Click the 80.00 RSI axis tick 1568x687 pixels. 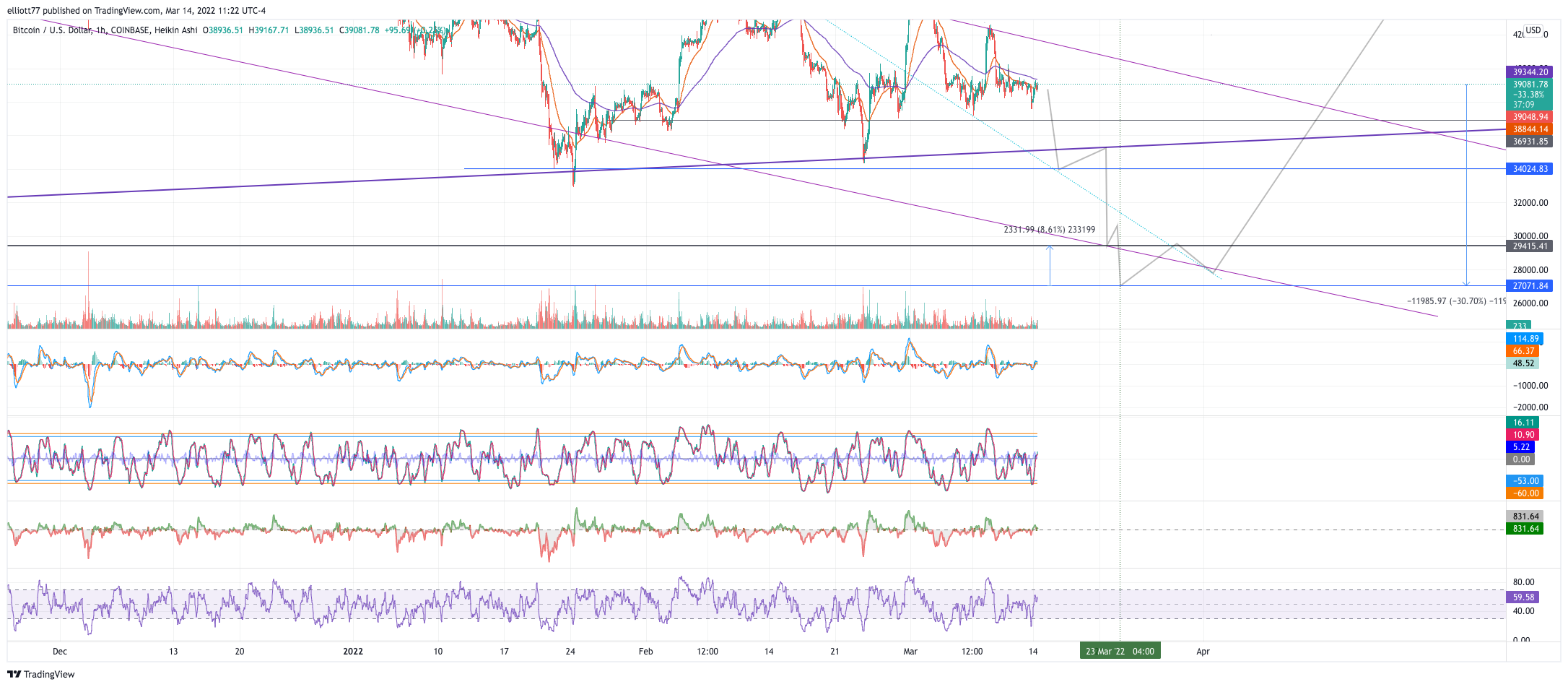tap(1523, 582)
